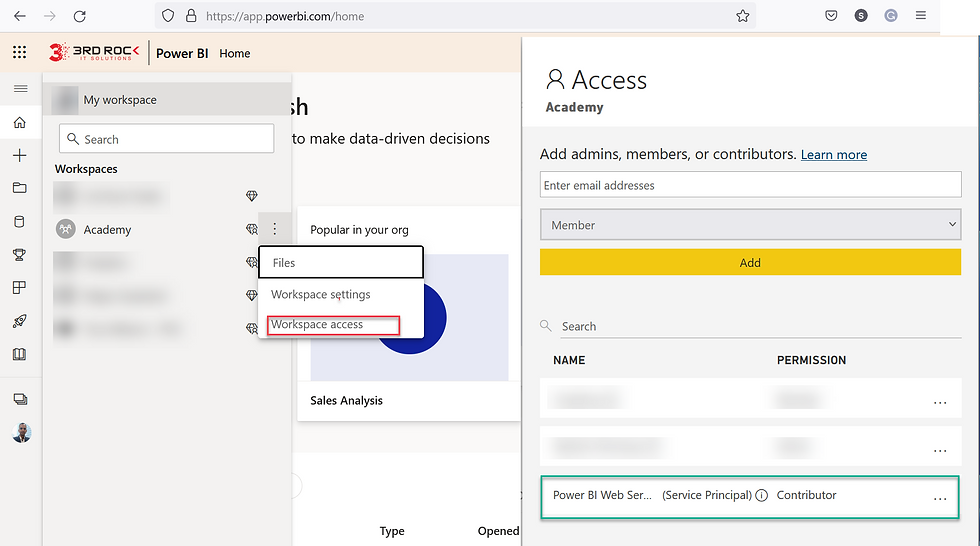Image resolution: width=980 pixels, height=546 pixels.
Task: Click the Opened column header
Action: (498, 531)
